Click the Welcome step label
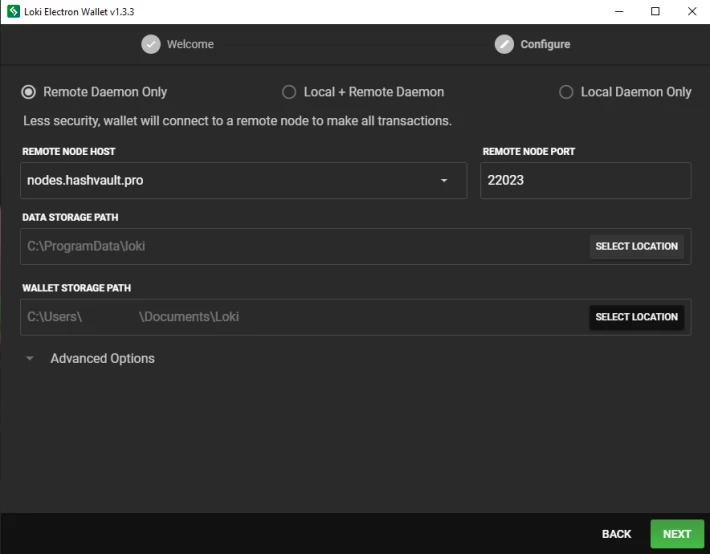This screenshot has height=554, width=710. click(x=190, y=44)
